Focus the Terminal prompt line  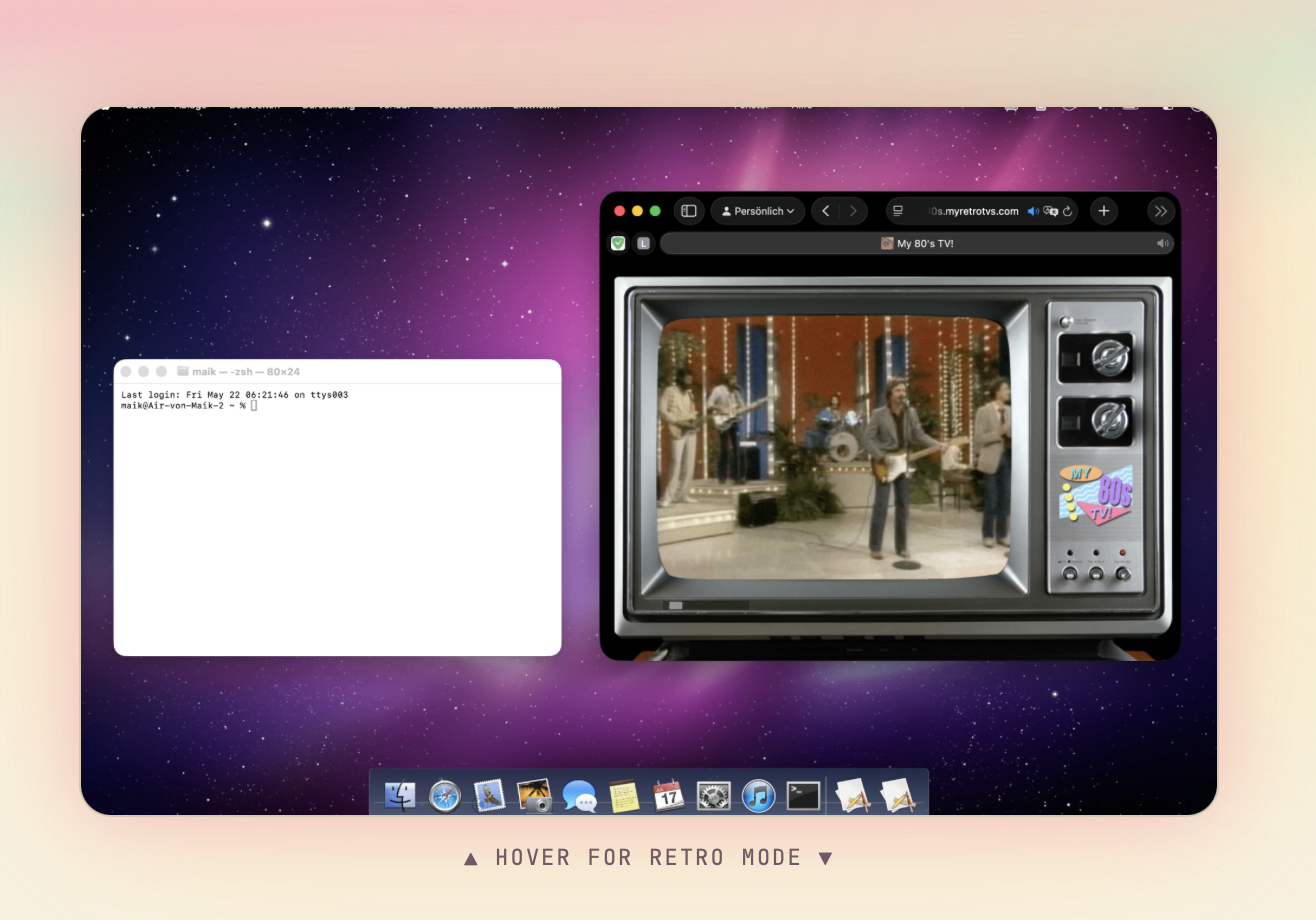coord(189,405)
